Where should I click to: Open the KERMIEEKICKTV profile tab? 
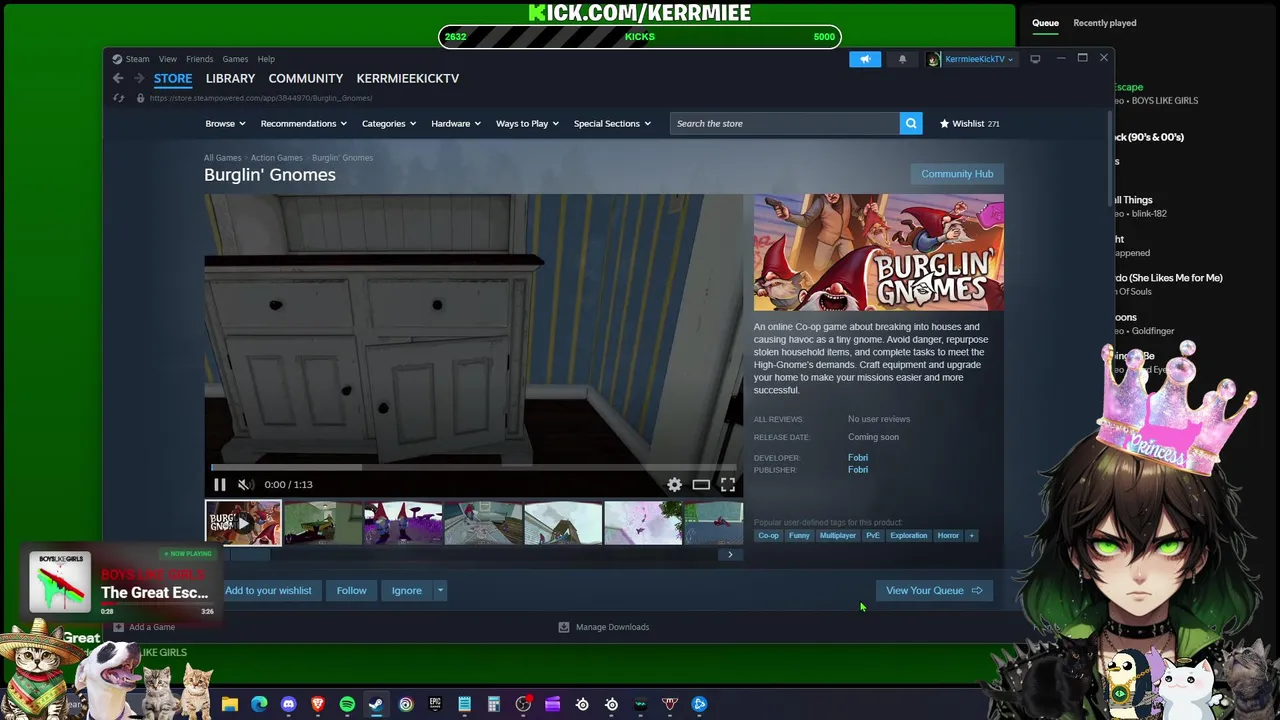tap(408, 78)
